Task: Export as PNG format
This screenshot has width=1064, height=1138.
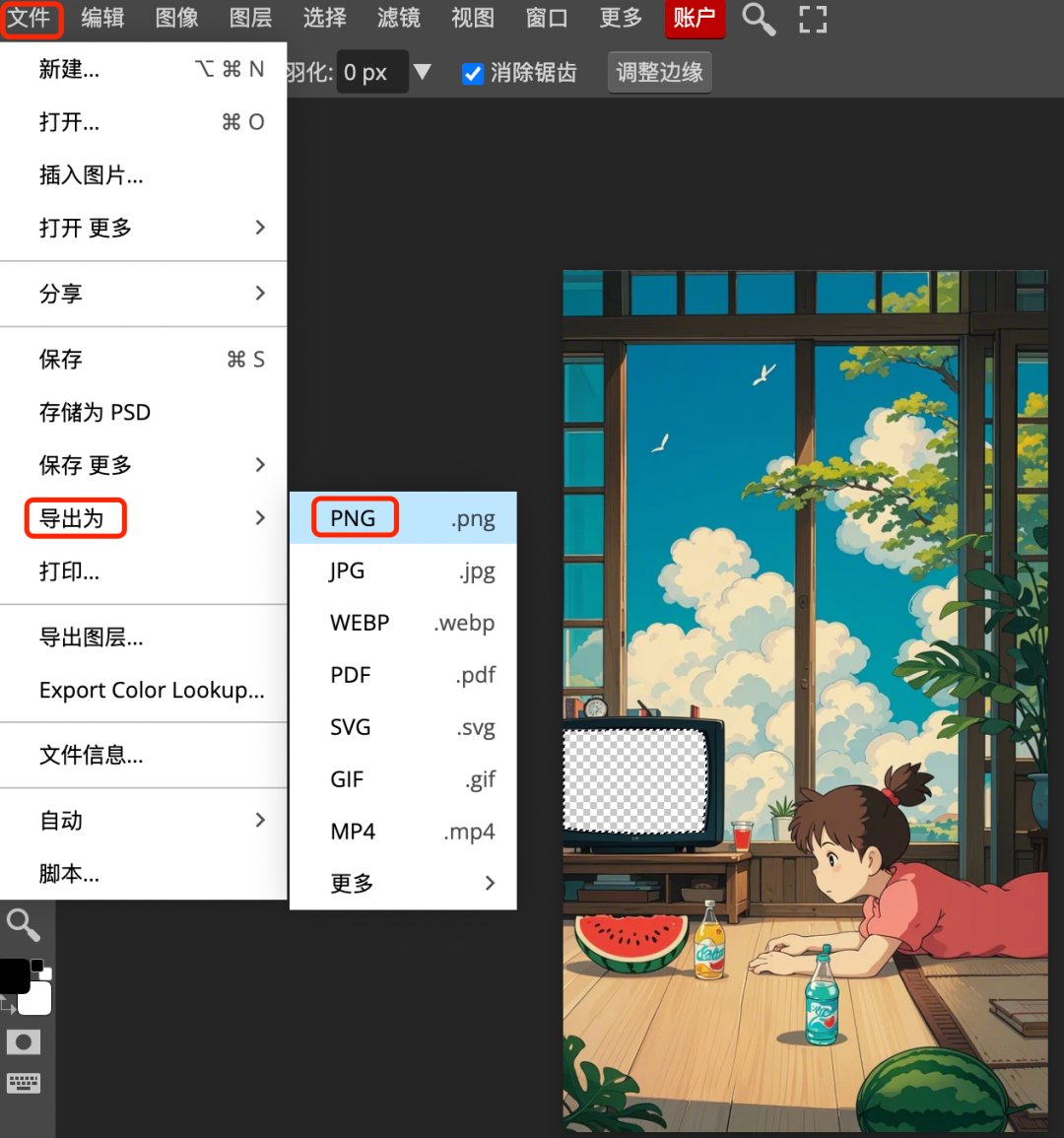Action: coord(404,518)
